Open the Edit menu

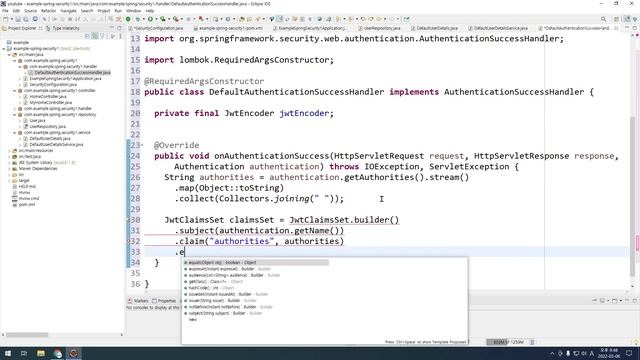pos(16,11)
